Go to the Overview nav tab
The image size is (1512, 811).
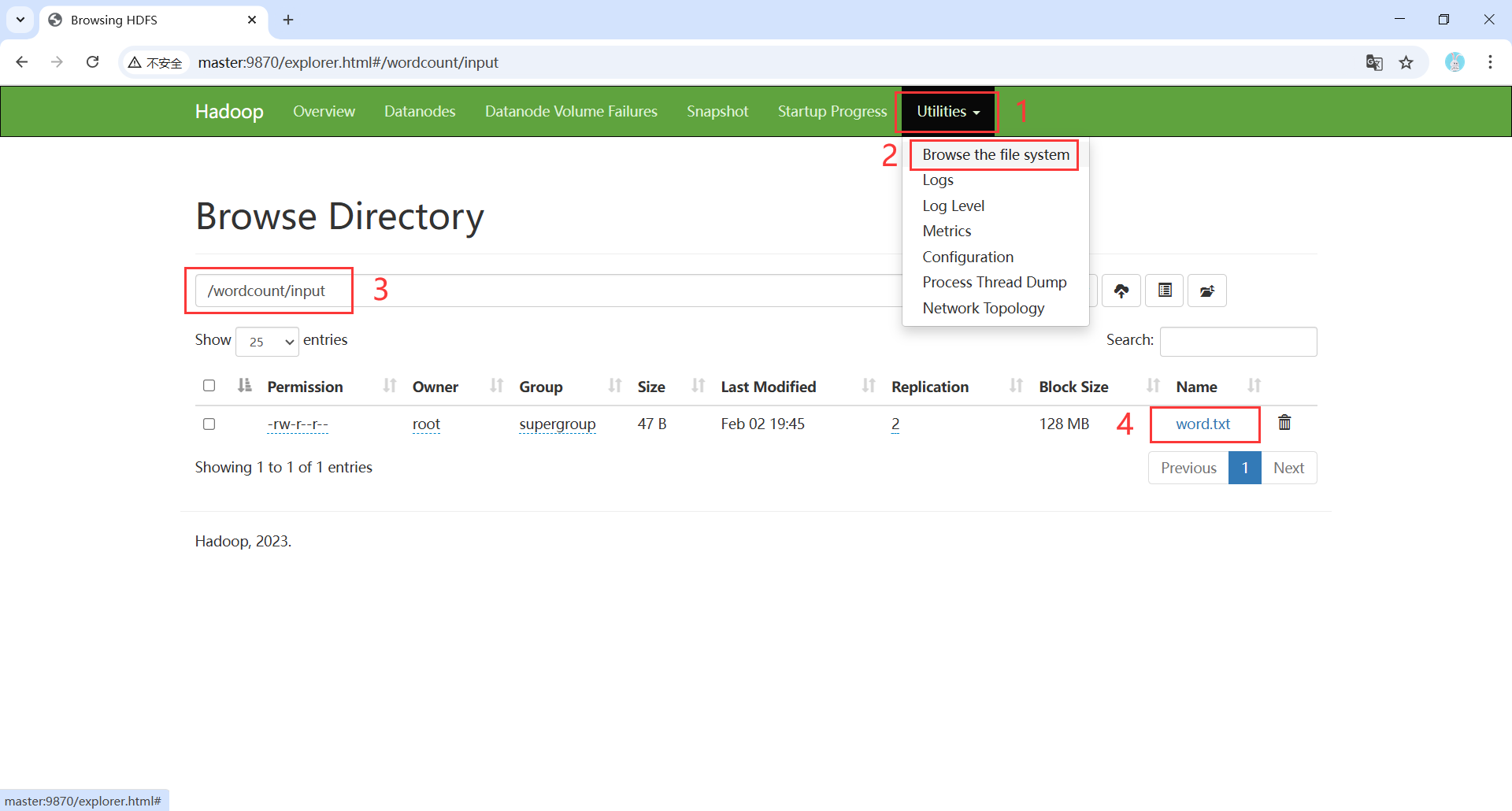click(324, 112)
